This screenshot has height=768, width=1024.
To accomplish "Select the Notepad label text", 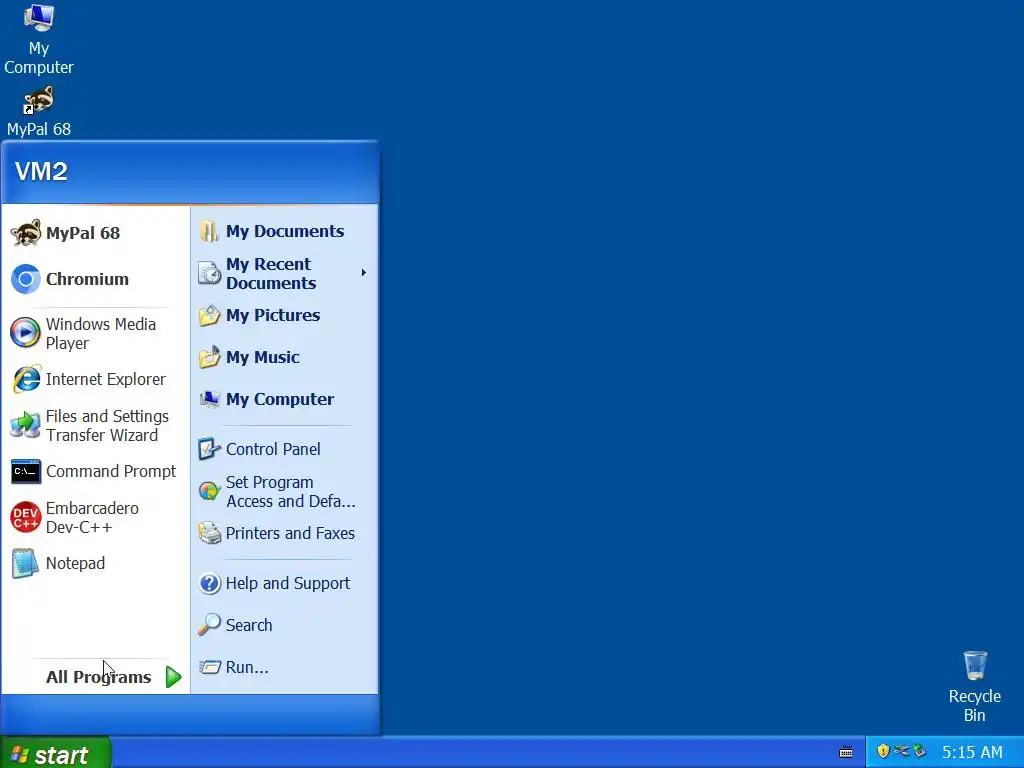I will click(75, 564).
